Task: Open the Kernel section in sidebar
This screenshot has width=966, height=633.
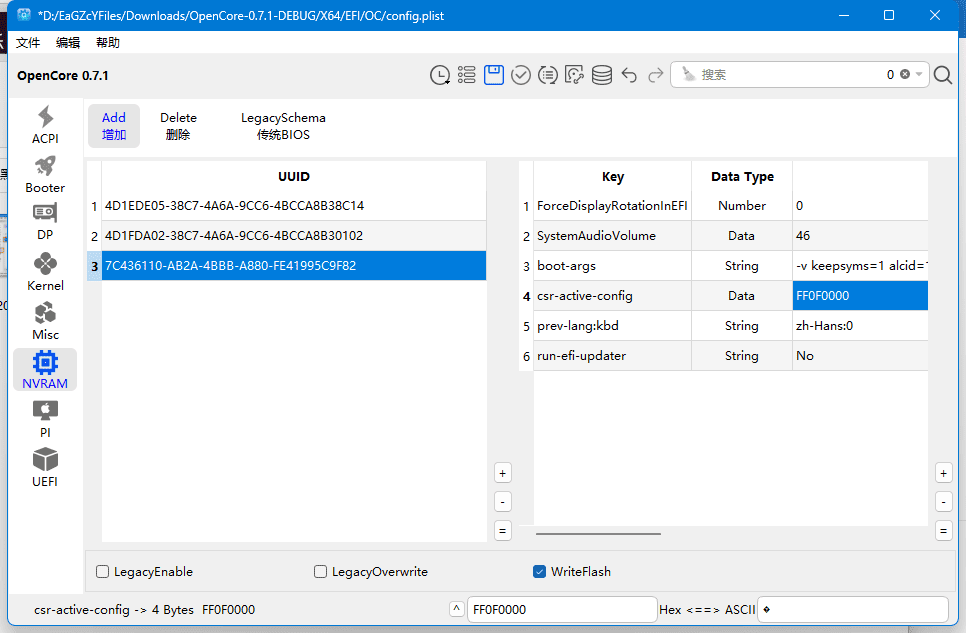Action: click(45, 271)
